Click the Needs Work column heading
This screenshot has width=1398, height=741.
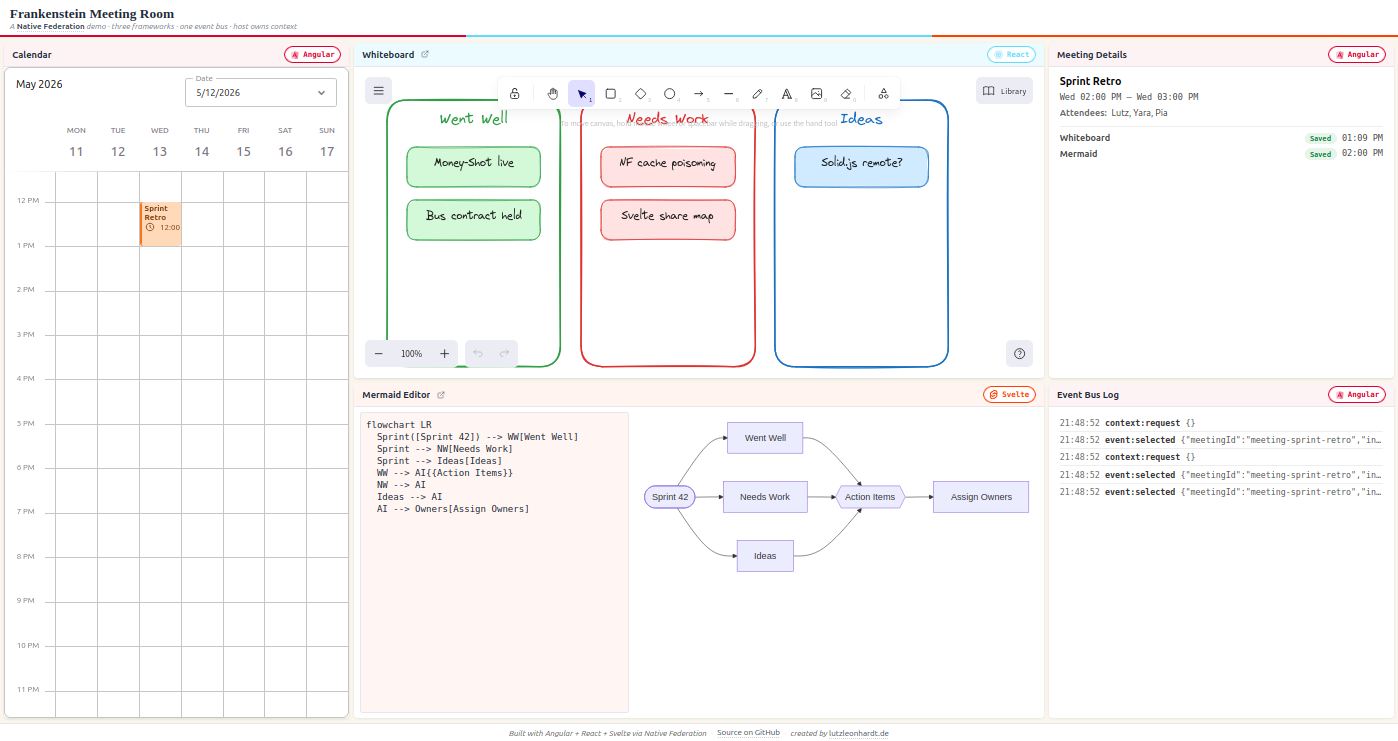668,119
